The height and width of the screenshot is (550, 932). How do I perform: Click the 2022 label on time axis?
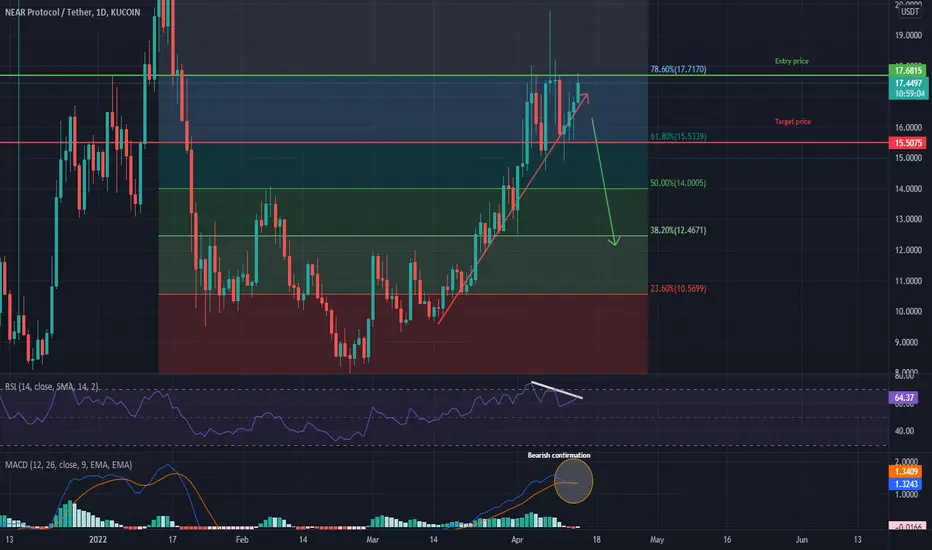pyautogui.click(x=97, y=539)
